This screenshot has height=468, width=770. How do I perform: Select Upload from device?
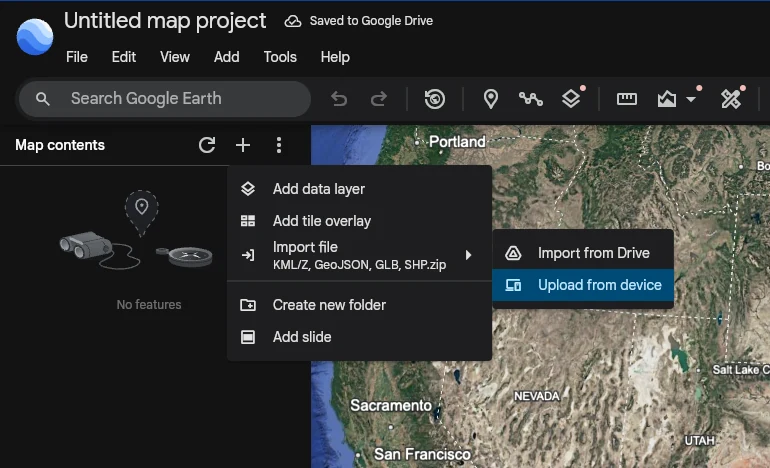point(583,285)
